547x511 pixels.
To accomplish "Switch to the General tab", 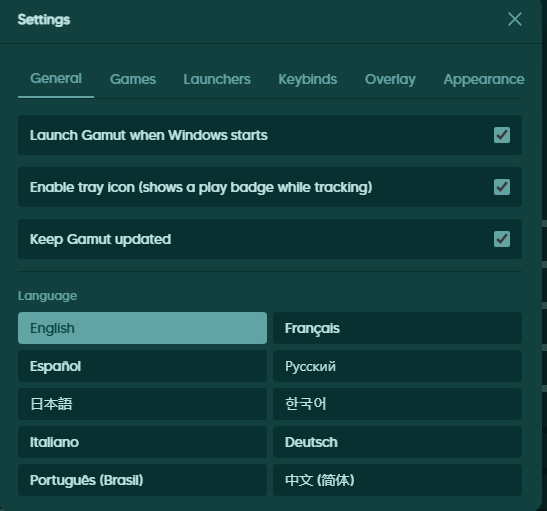I will coord(56,79).
